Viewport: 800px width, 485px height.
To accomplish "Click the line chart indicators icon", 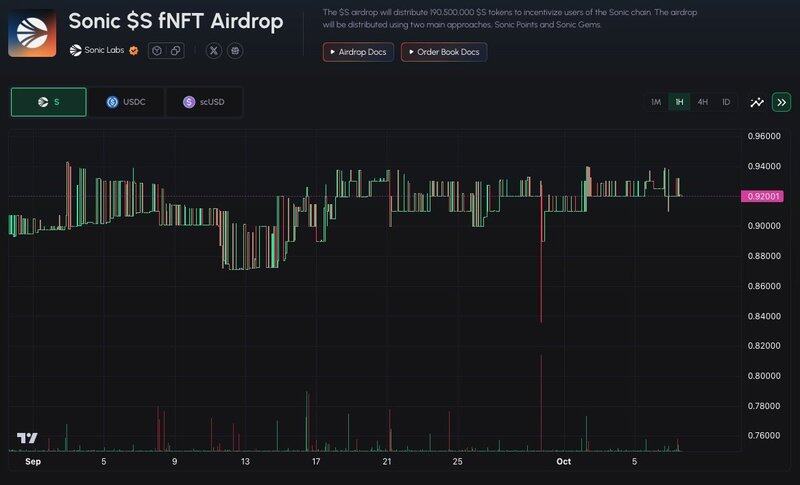I will tap(757, 102).
